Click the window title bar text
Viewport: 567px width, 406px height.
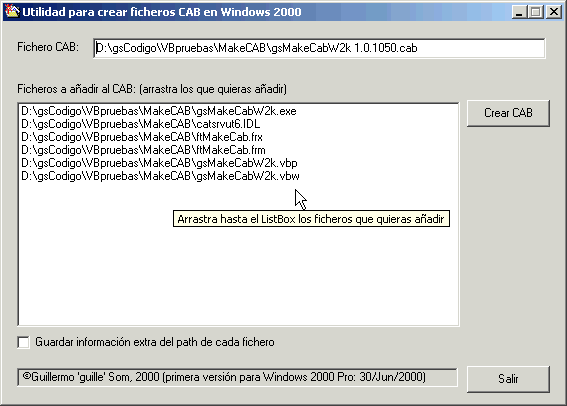click(x=162, y=12)
